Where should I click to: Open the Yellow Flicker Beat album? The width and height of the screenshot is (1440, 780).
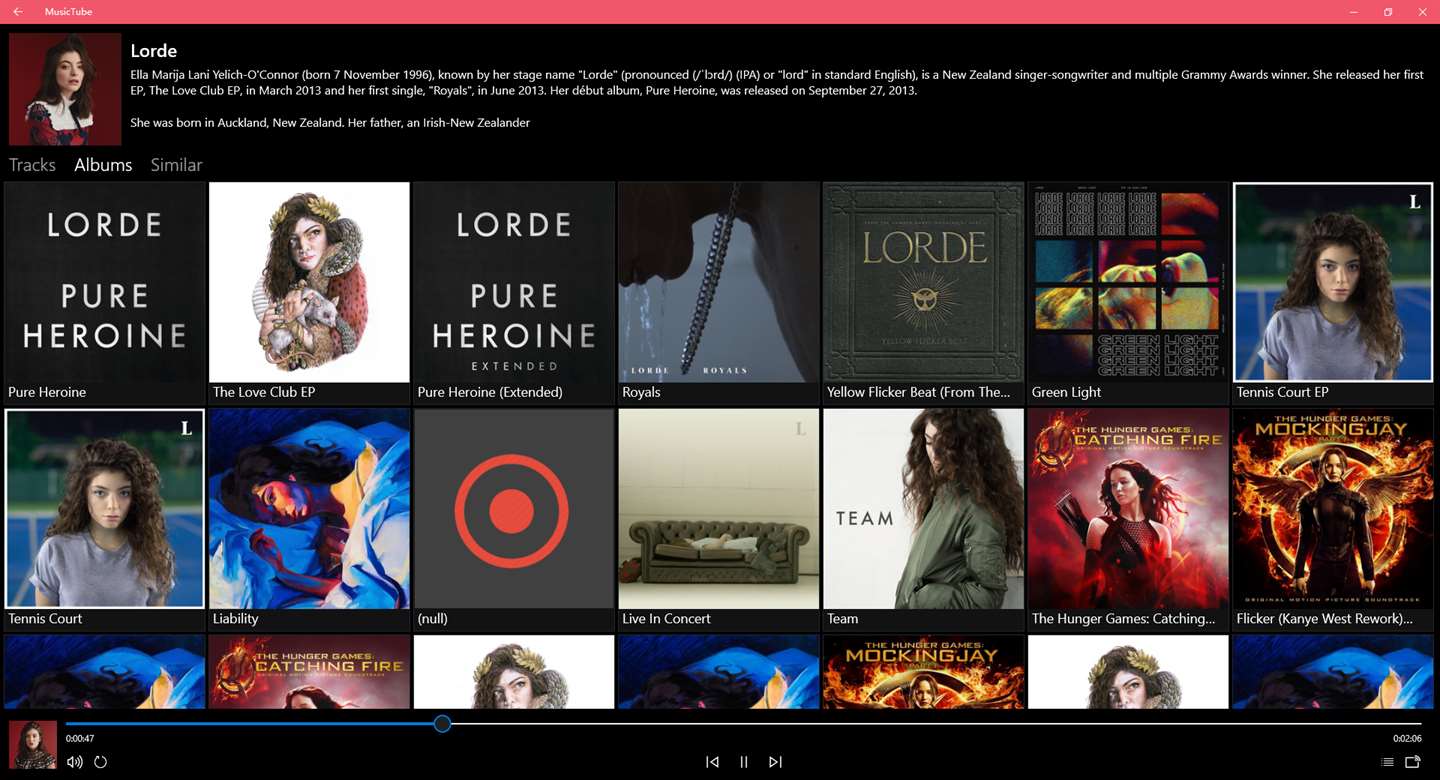pos(923,293)
